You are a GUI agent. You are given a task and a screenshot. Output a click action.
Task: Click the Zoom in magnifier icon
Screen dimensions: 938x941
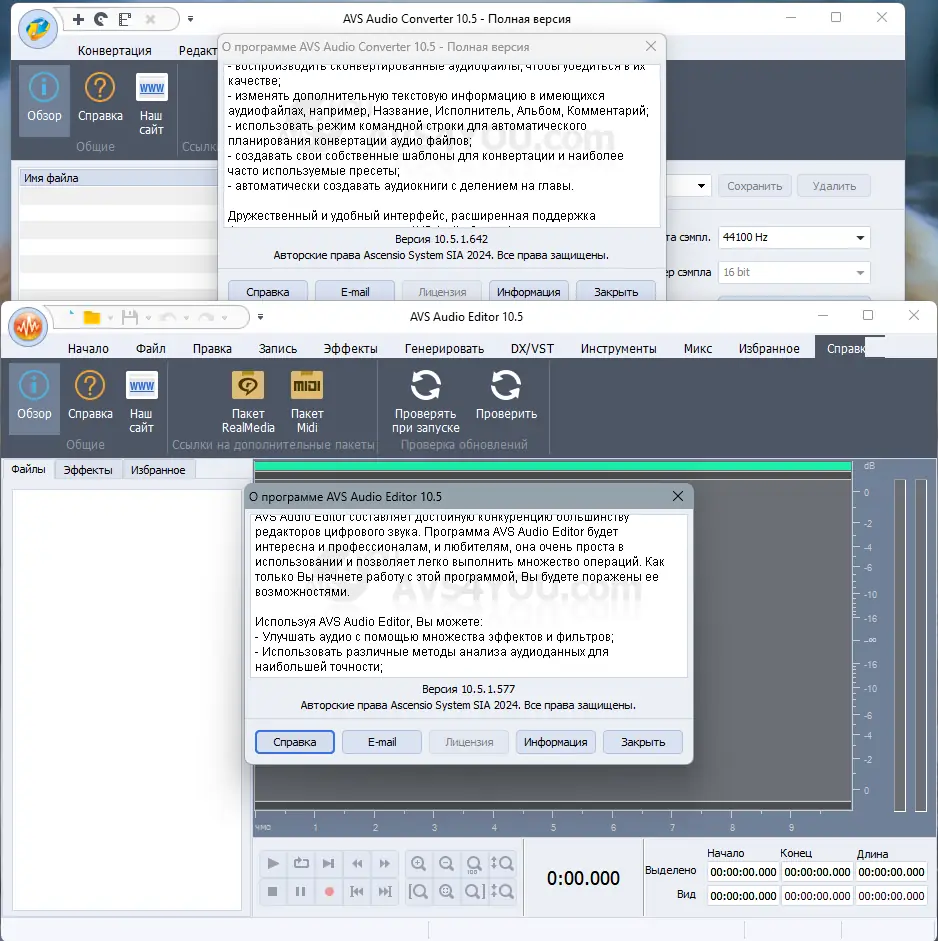point(418,863)
